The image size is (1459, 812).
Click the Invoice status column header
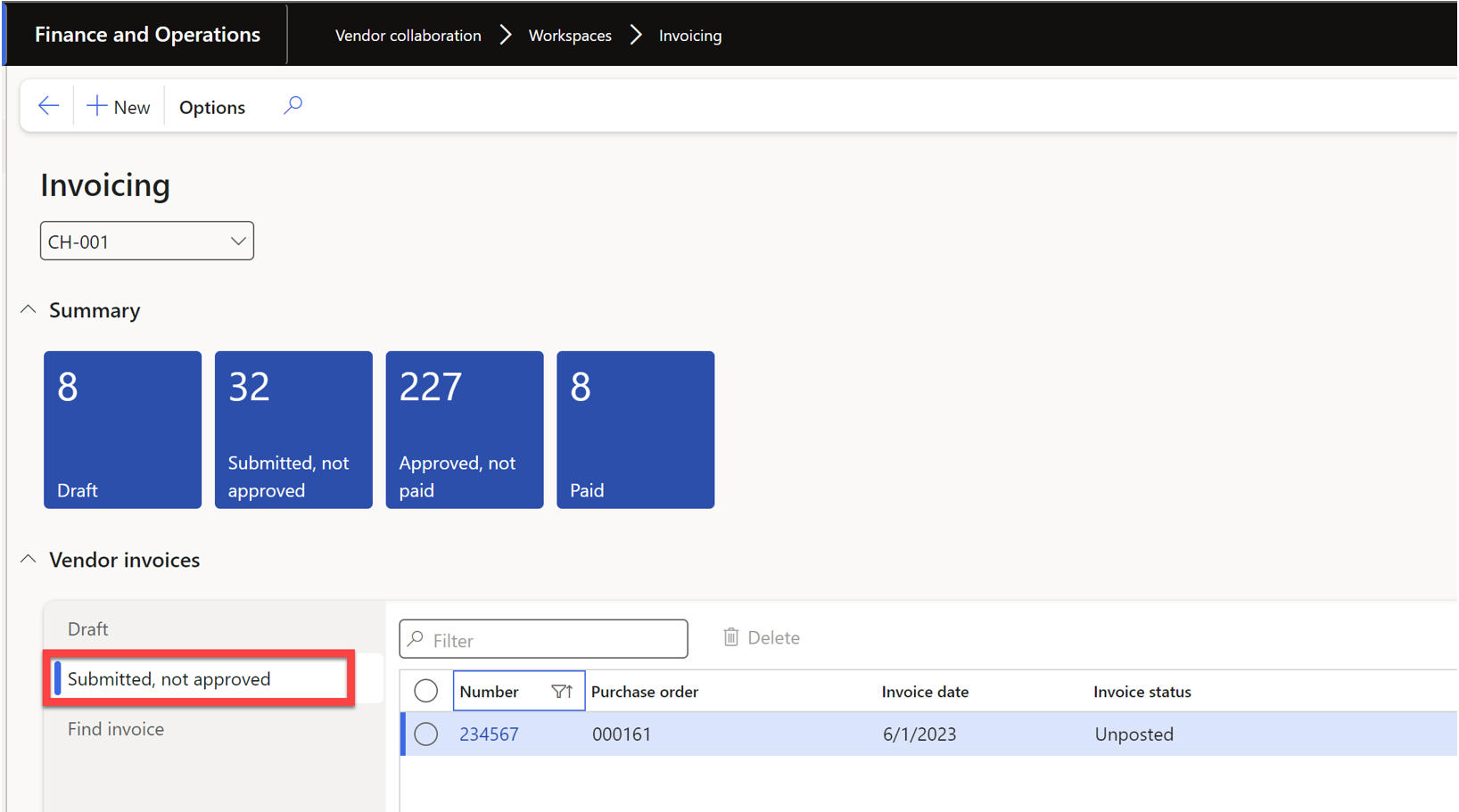(1142, 692)
